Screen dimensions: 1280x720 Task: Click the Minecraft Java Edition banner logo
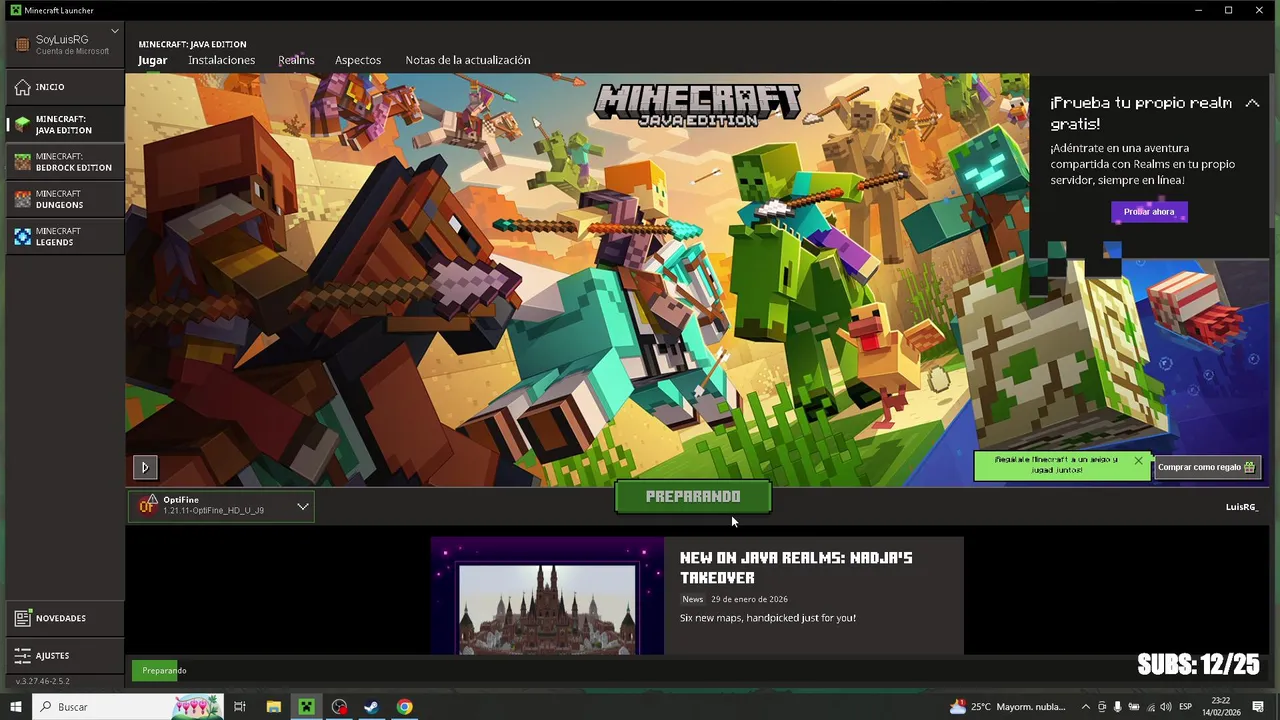click(x=697, y=105)
